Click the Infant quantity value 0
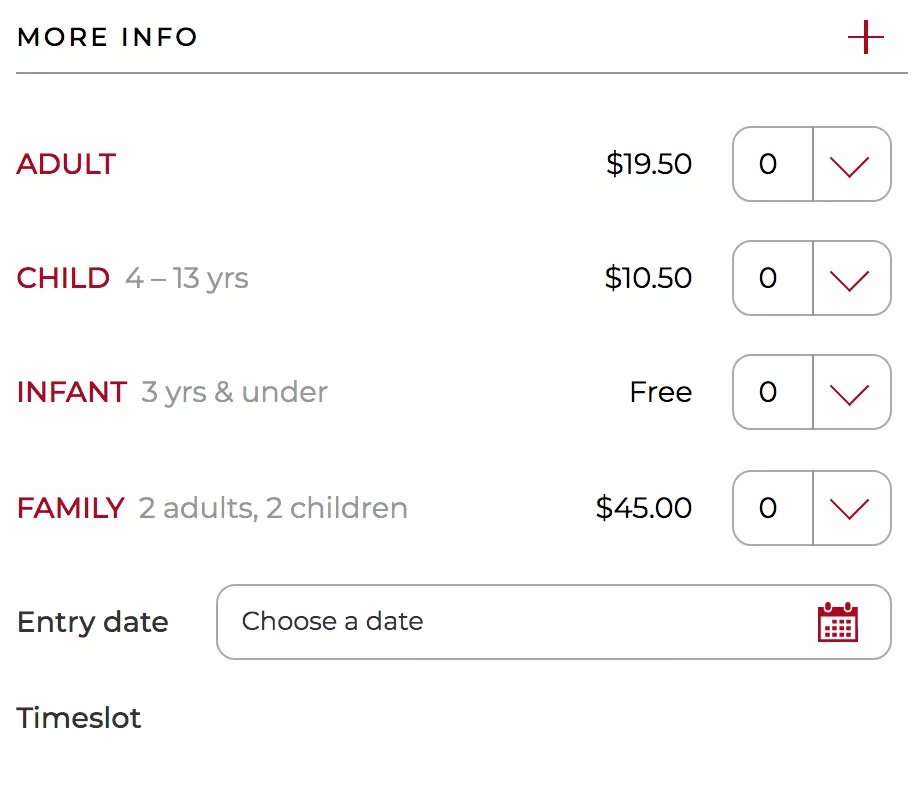The image size is (912, 790). click(x=768, y=392)
